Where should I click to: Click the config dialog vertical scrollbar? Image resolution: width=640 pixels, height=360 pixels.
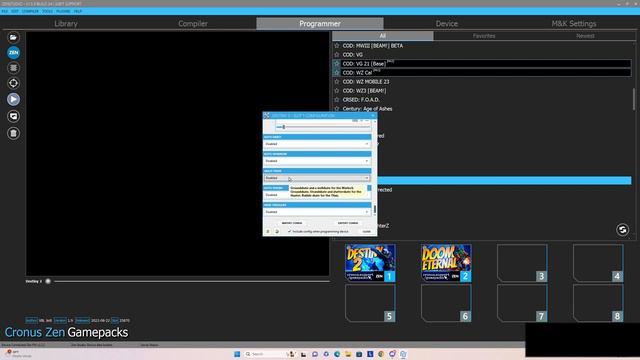click(x=375, y=209)
